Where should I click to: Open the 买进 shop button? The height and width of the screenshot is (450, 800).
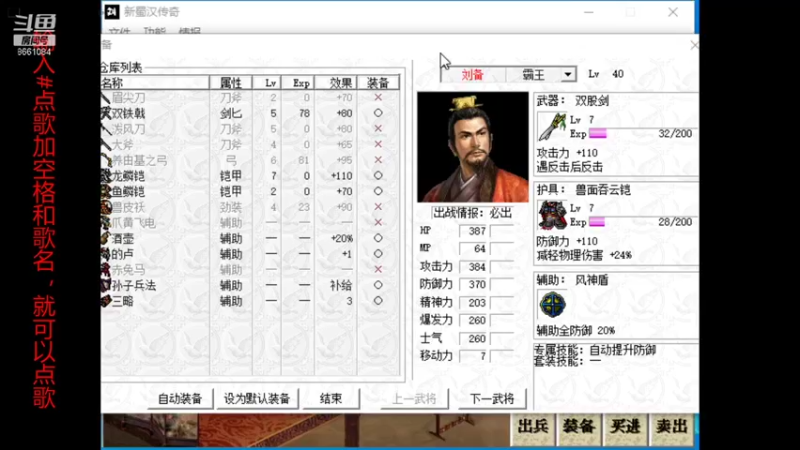coord(625,428)
